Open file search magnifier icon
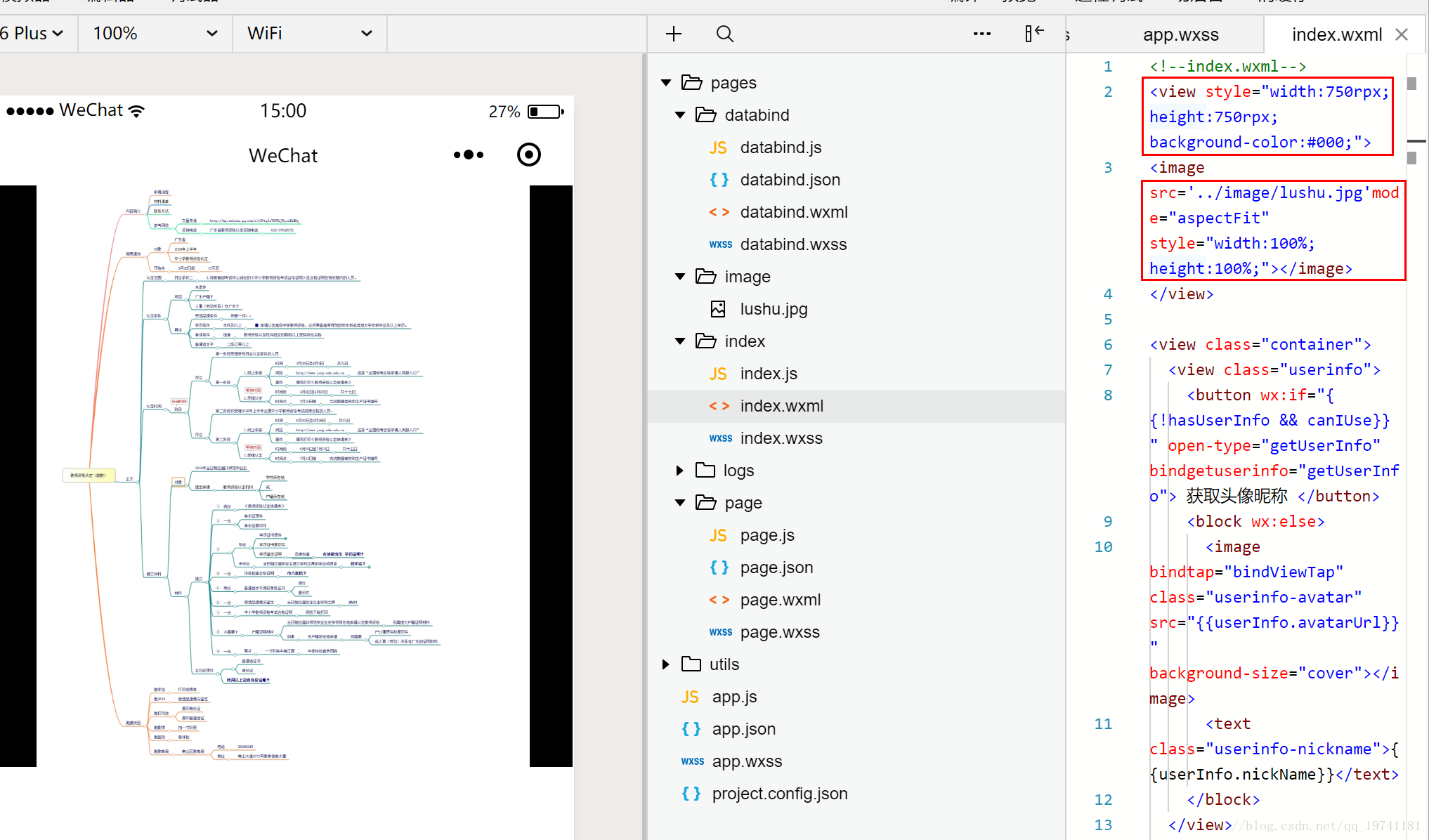 pyautogui.click(x=725, y=34)
